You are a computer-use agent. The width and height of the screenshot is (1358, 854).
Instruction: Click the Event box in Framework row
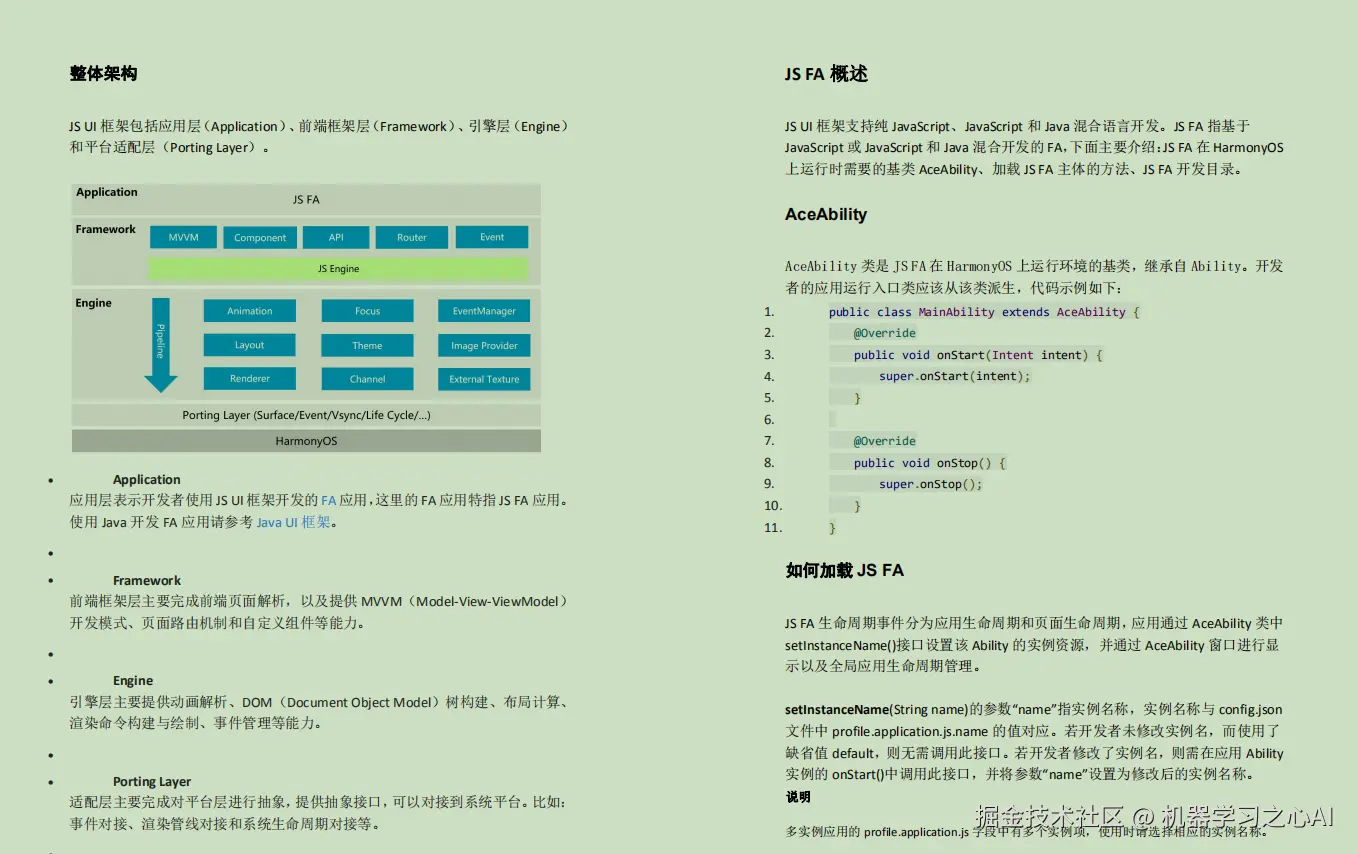point(492,237)
